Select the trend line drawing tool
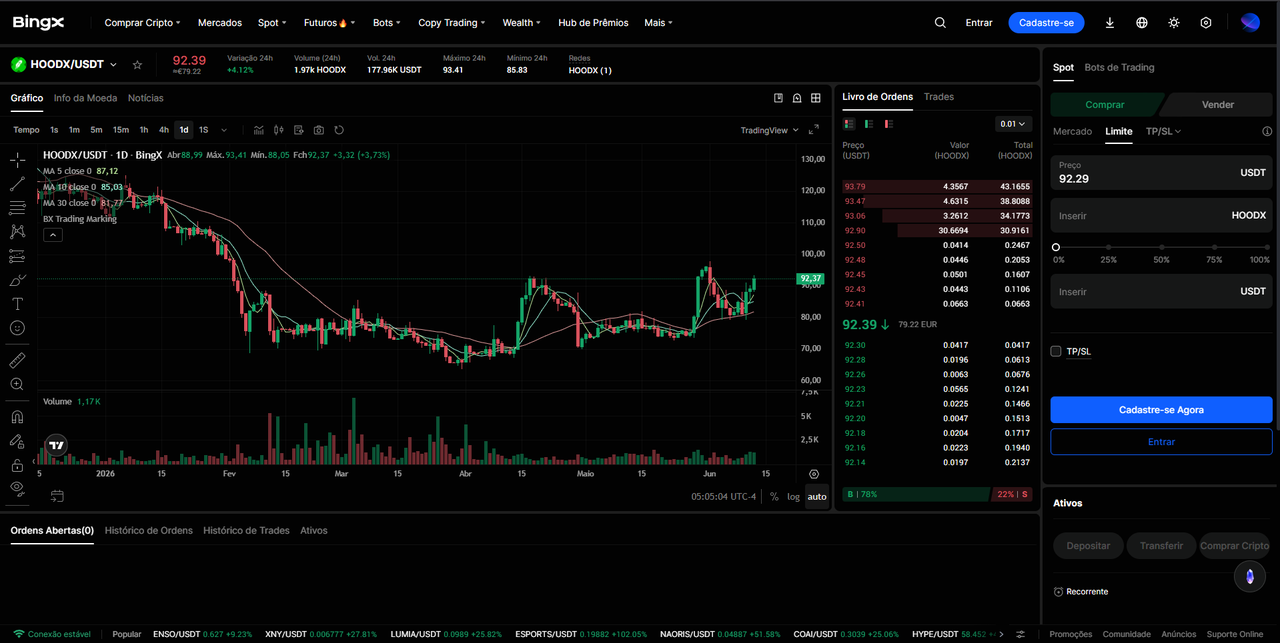1280x643 pixels. (x=17, y=184)
